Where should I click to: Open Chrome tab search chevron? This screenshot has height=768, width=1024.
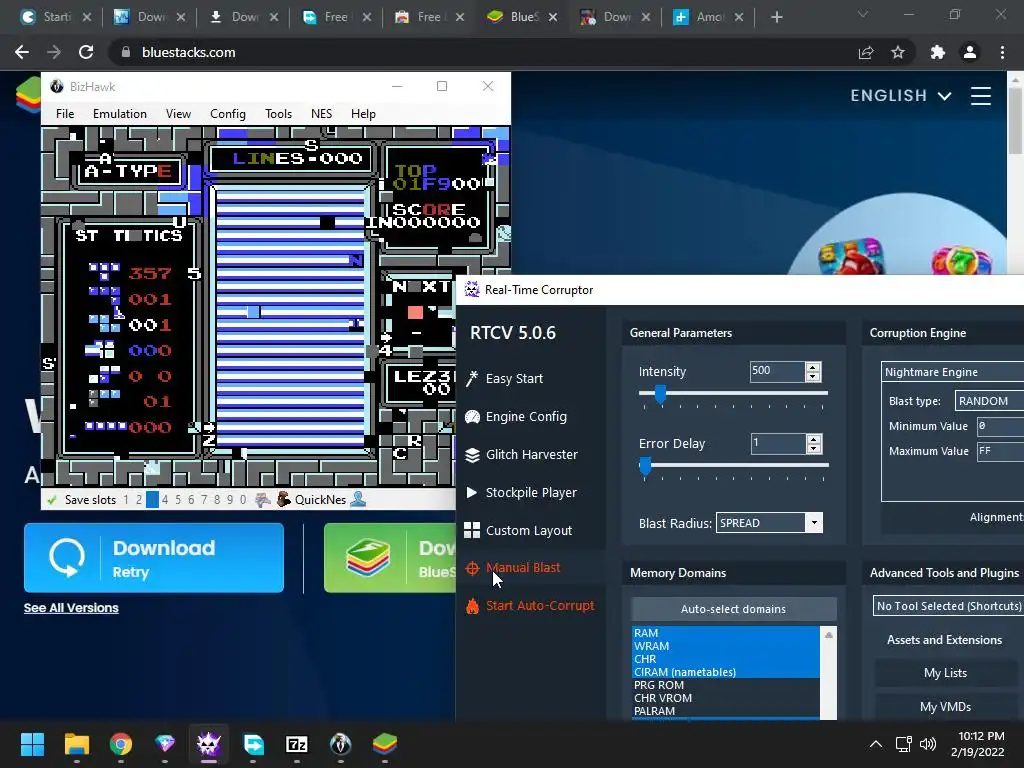coord(863,14)
